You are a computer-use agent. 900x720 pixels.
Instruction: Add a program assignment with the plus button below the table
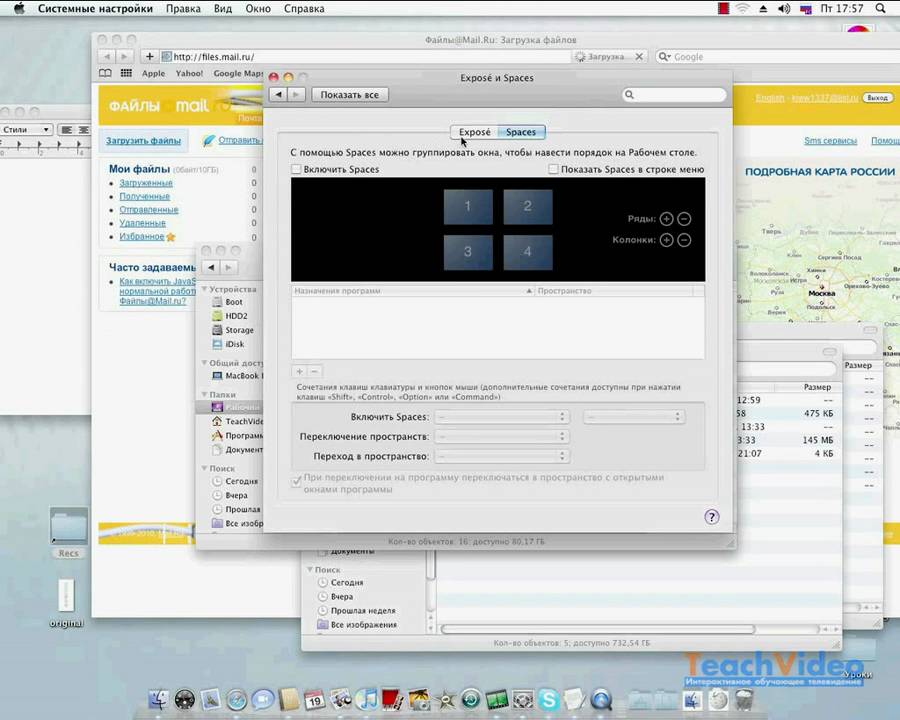[x=299, y=371]
